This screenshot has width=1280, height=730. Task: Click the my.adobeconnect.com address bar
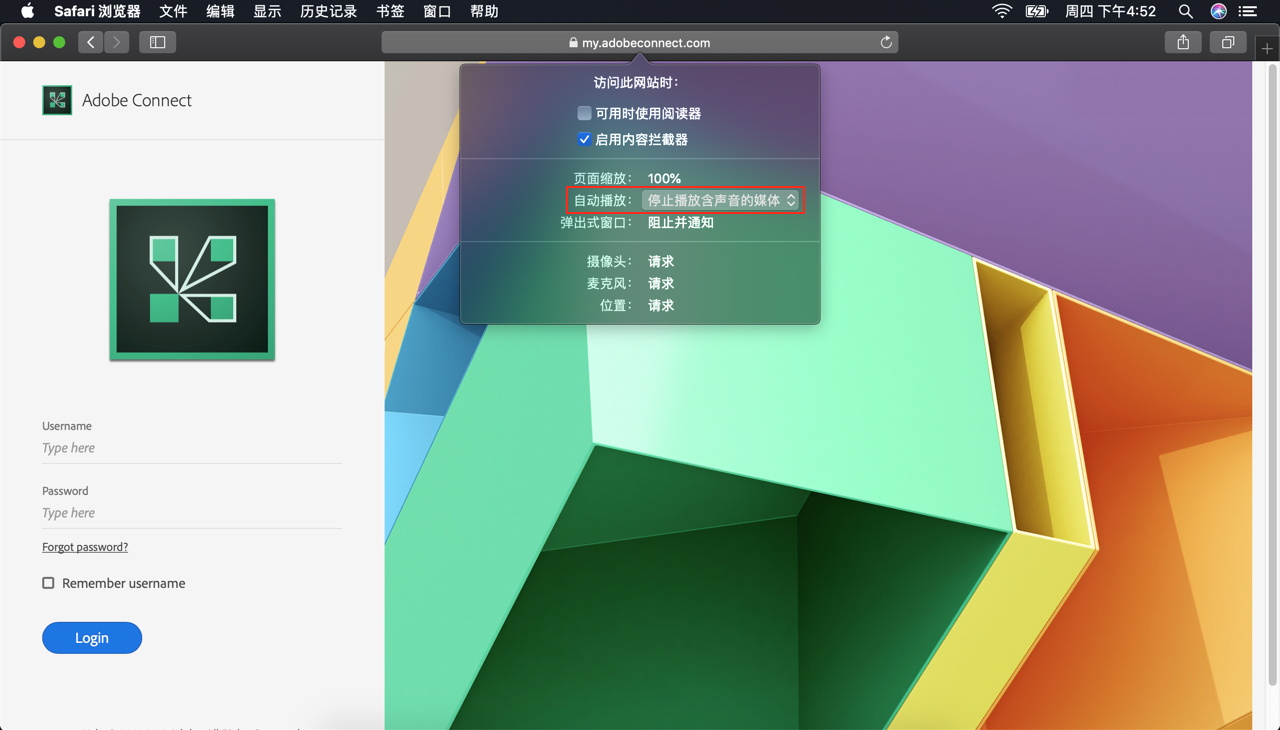[640, 42]
